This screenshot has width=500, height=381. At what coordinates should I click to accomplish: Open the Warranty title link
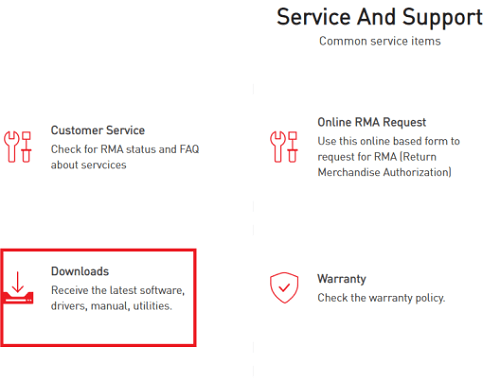[x=342, y=279]
